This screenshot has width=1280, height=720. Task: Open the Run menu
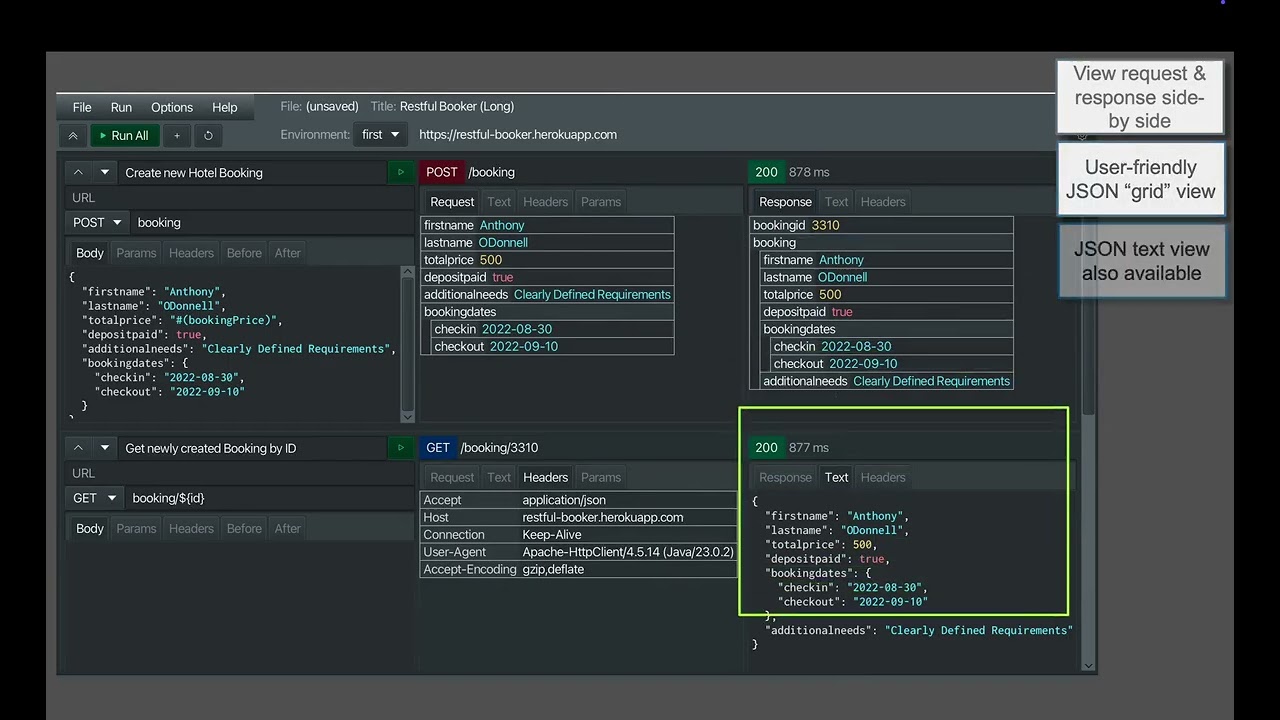click(121, 107)
